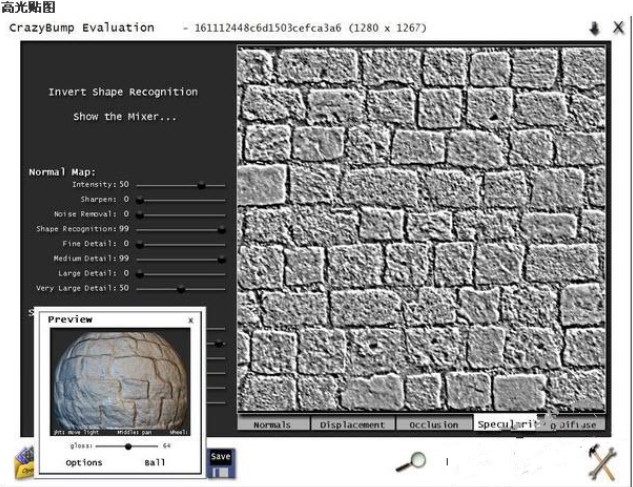Click the Open folder icon at bottom left
The image size is (633, 487).
tap(24, 463)
